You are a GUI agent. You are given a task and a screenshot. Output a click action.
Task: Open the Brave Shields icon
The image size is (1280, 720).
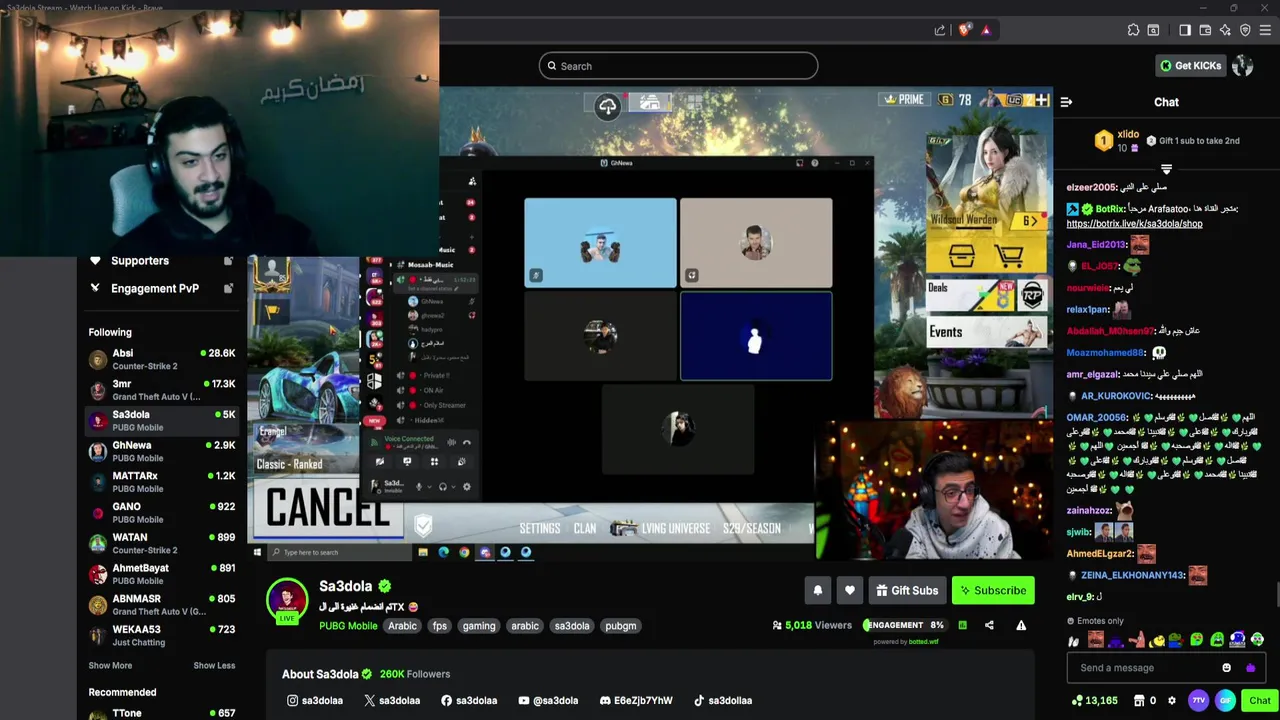(964, 30)
